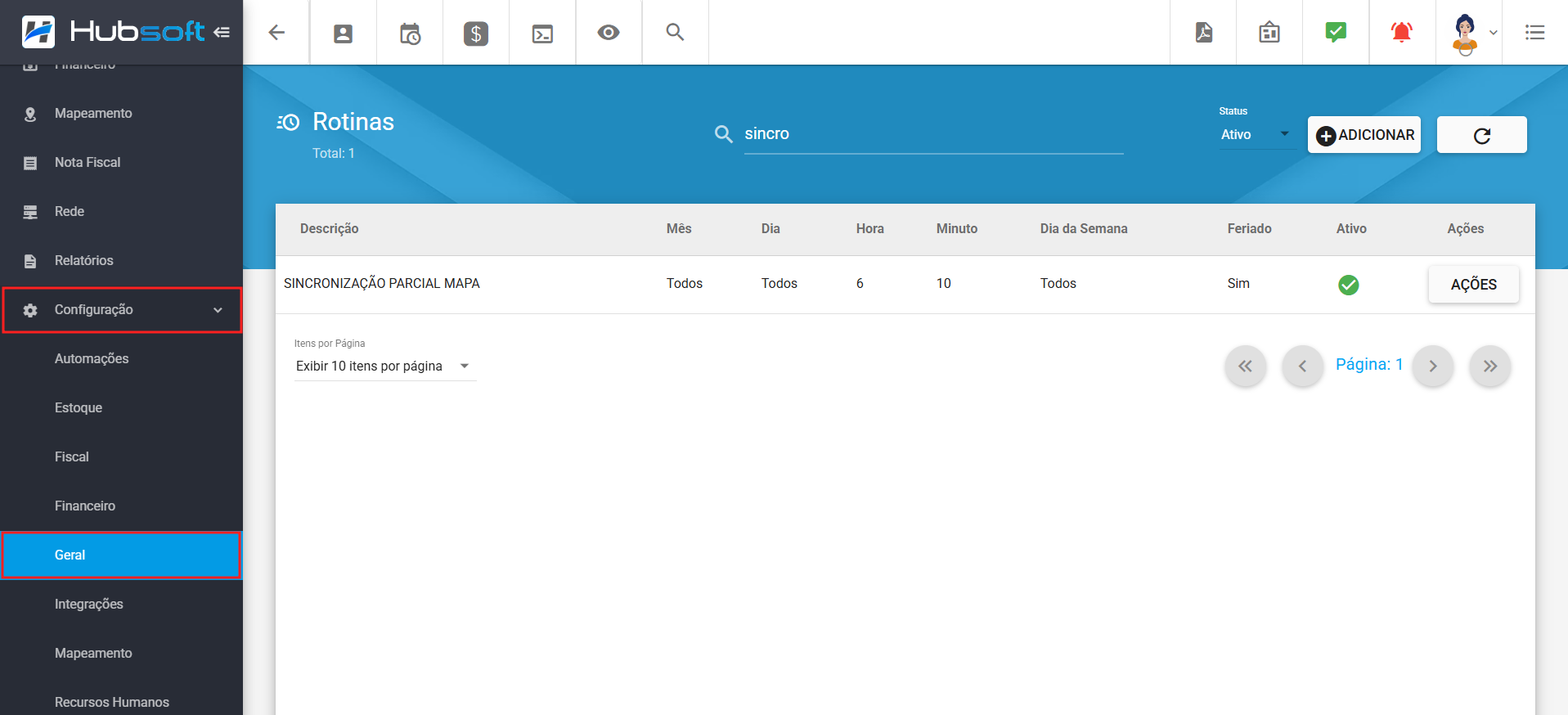Open the building company icon
This screenshot has width=1568, height=715.
point(1269,32)
